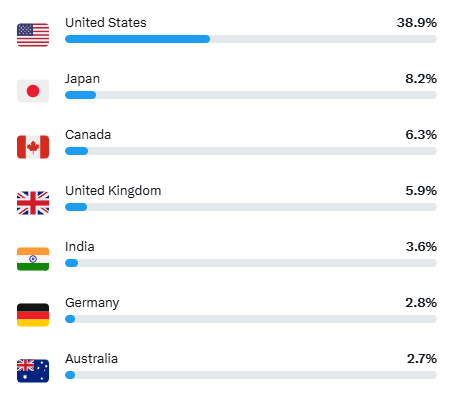Select the Canada country label
Viewport: 452px width, 400px height.
[88, 135]
